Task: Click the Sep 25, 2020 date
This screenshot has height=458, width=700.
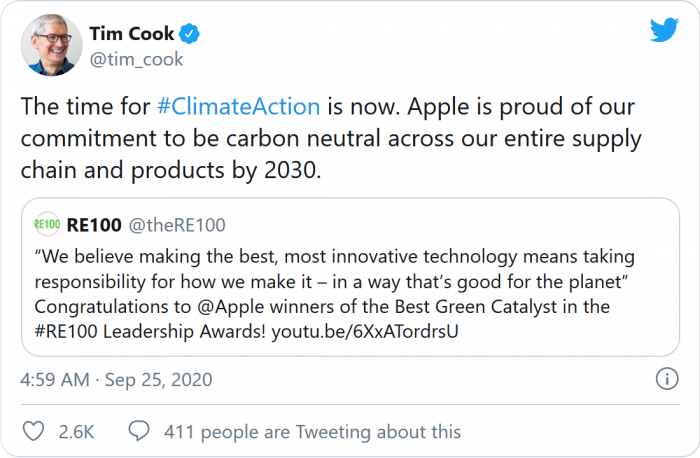Action: coord(156,380)
